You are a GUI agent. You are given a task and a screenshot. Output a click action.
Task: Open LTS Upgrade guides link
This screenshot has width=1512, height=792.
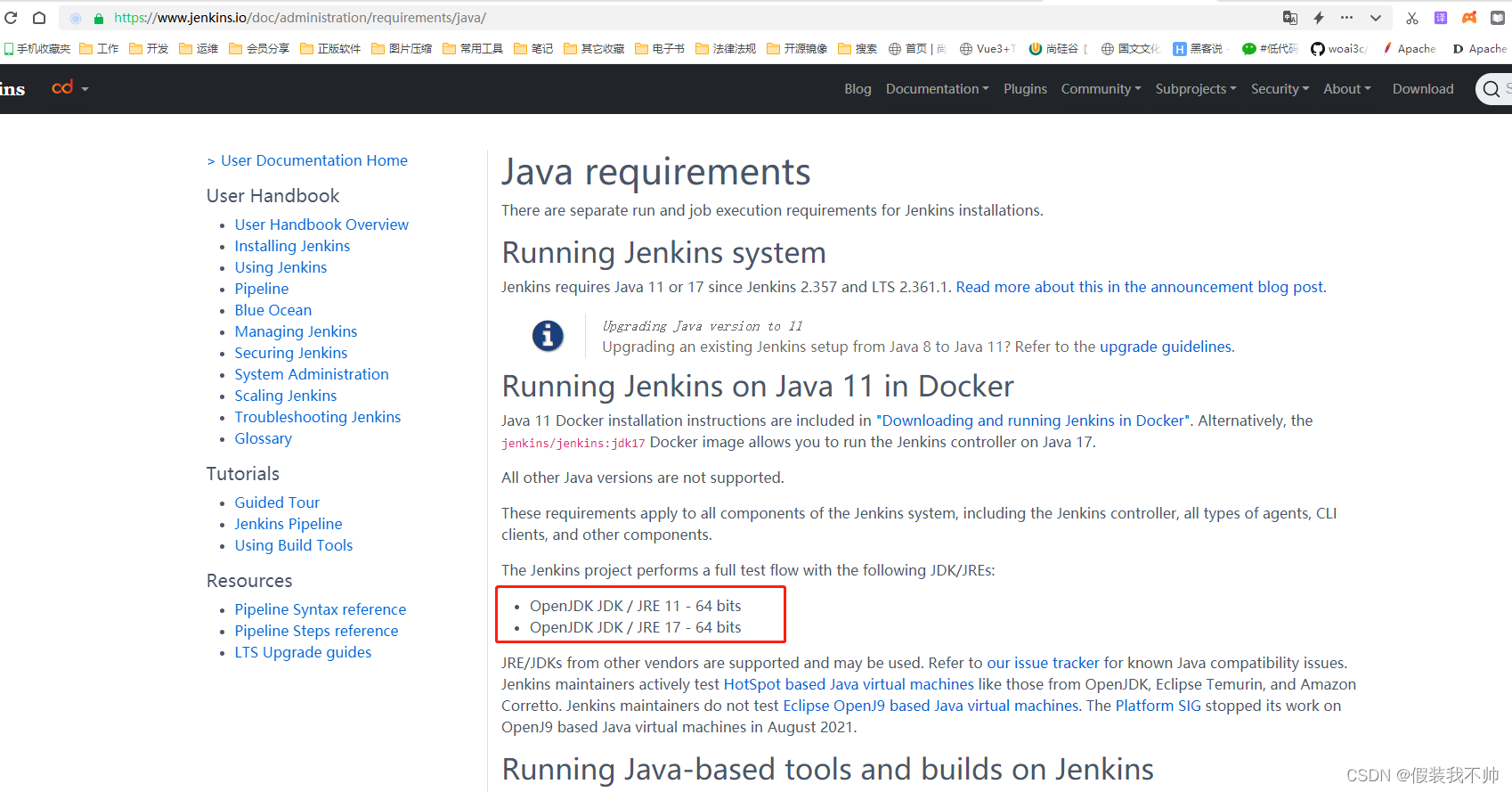[x=303, y=652]
